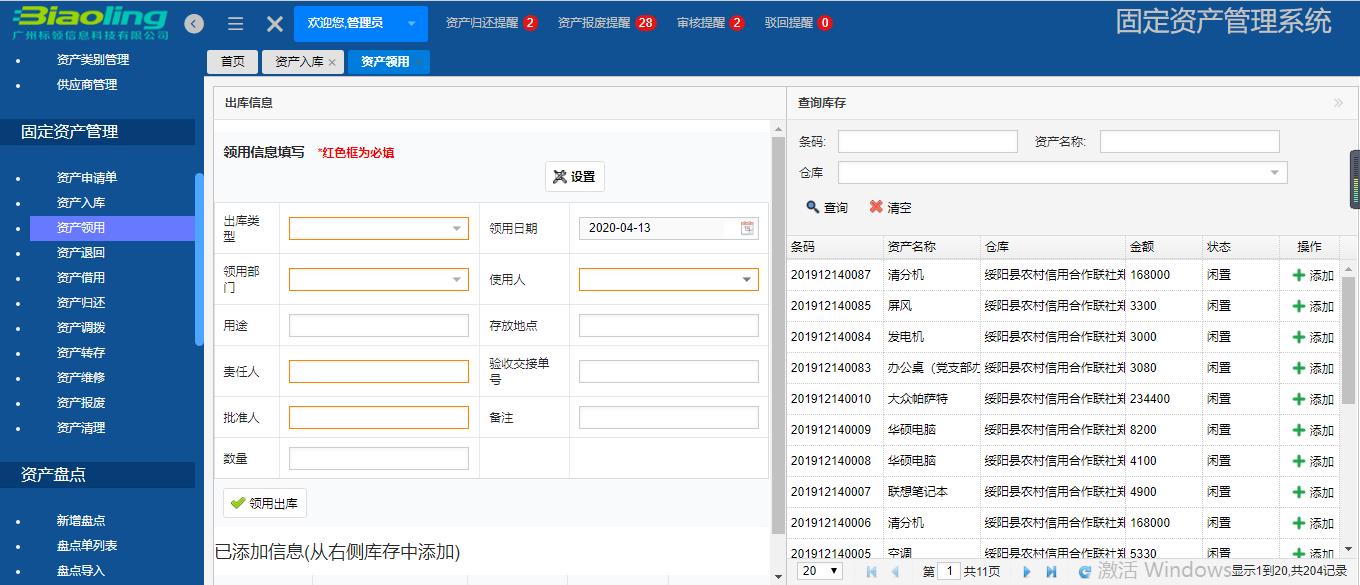The height and width of the screenshot is (585, 1360).
Task: Click the 条码 input field
Action: 927,141
